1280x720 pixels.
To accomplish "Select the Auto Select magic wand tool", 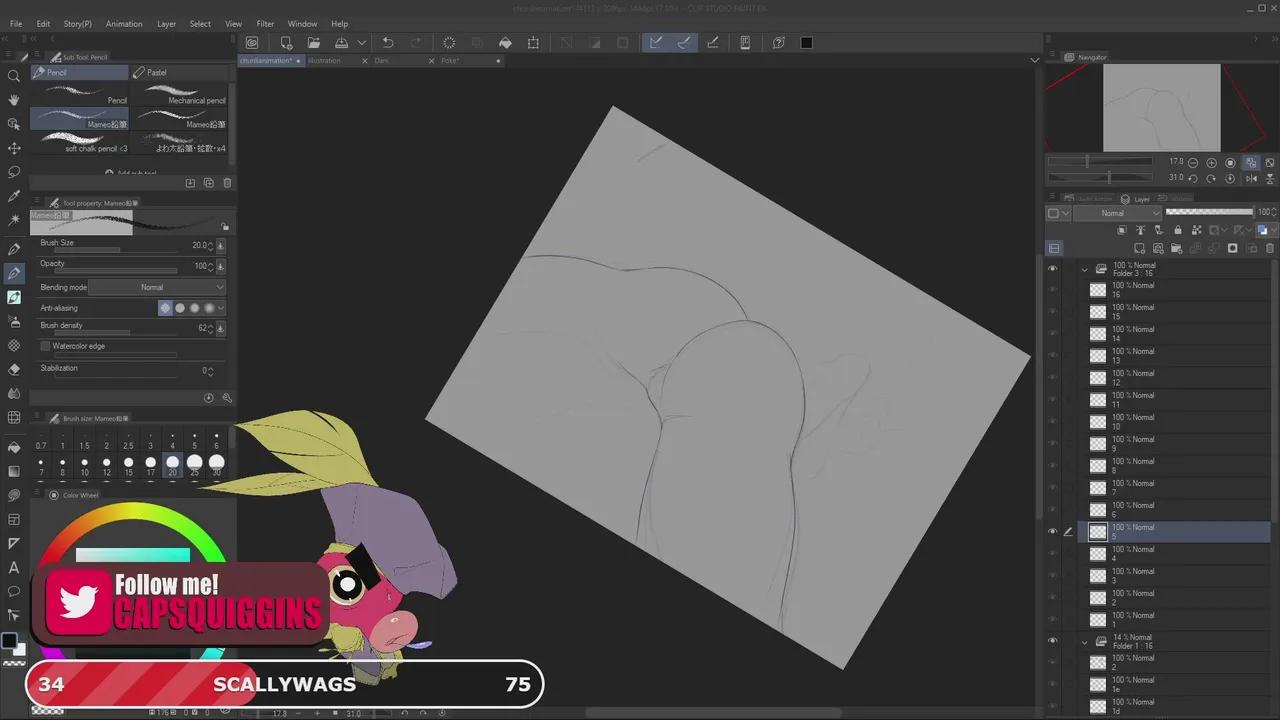I will [14, 220].
